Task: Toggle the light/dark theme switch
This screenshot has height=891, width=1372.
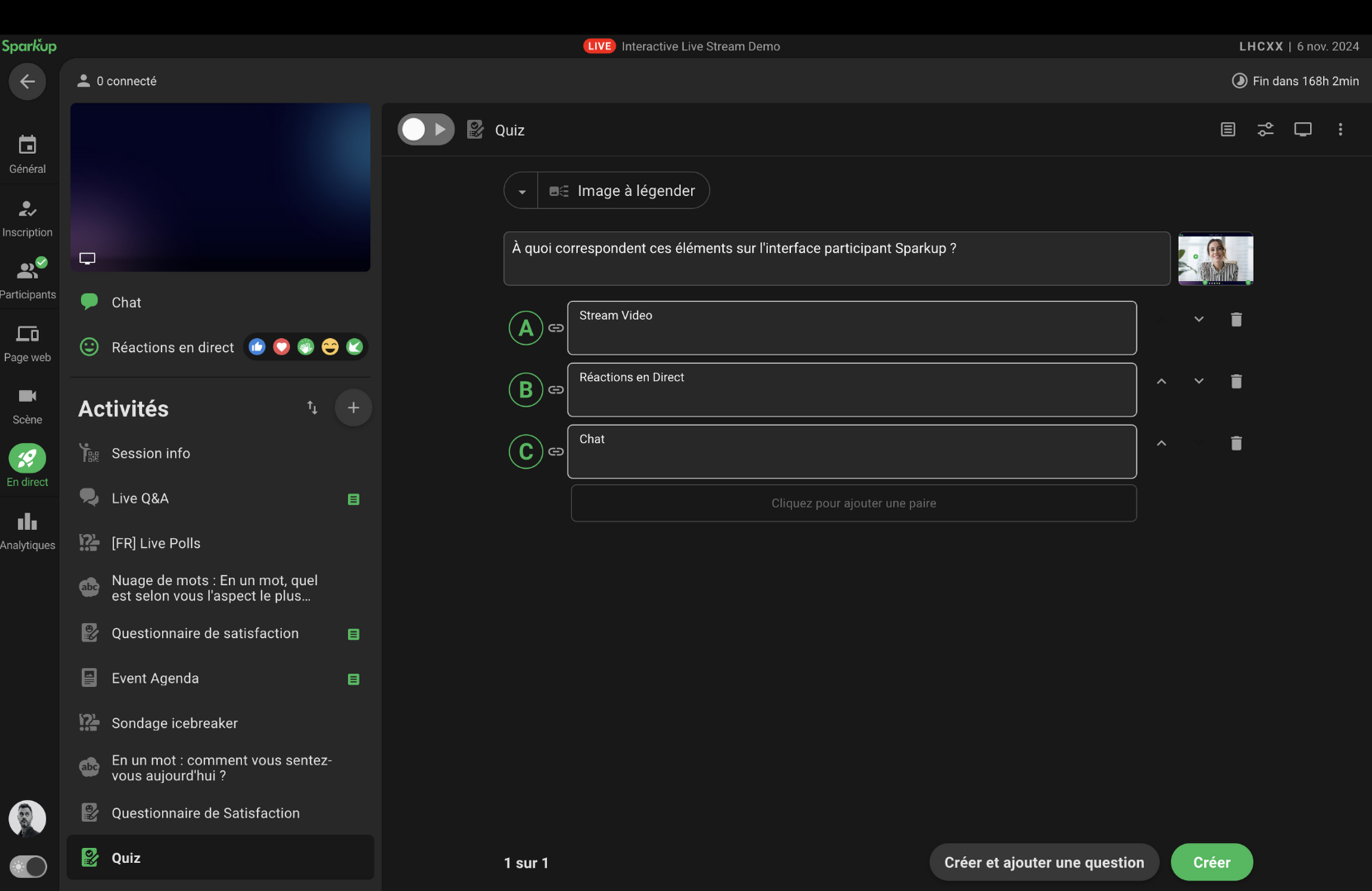Action: 28,866
